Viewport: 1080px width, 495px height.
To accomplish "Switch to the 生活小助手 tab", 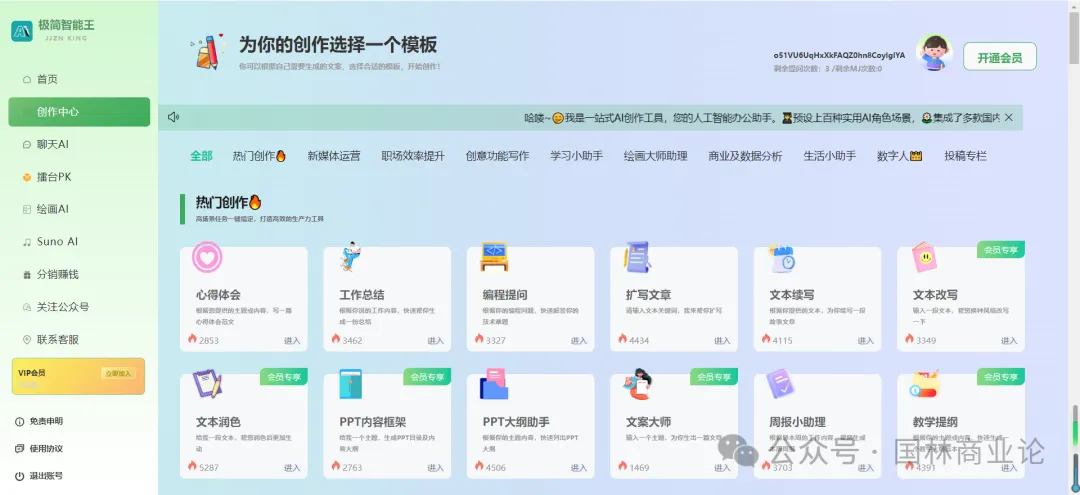I will click(x=829, y=156).
